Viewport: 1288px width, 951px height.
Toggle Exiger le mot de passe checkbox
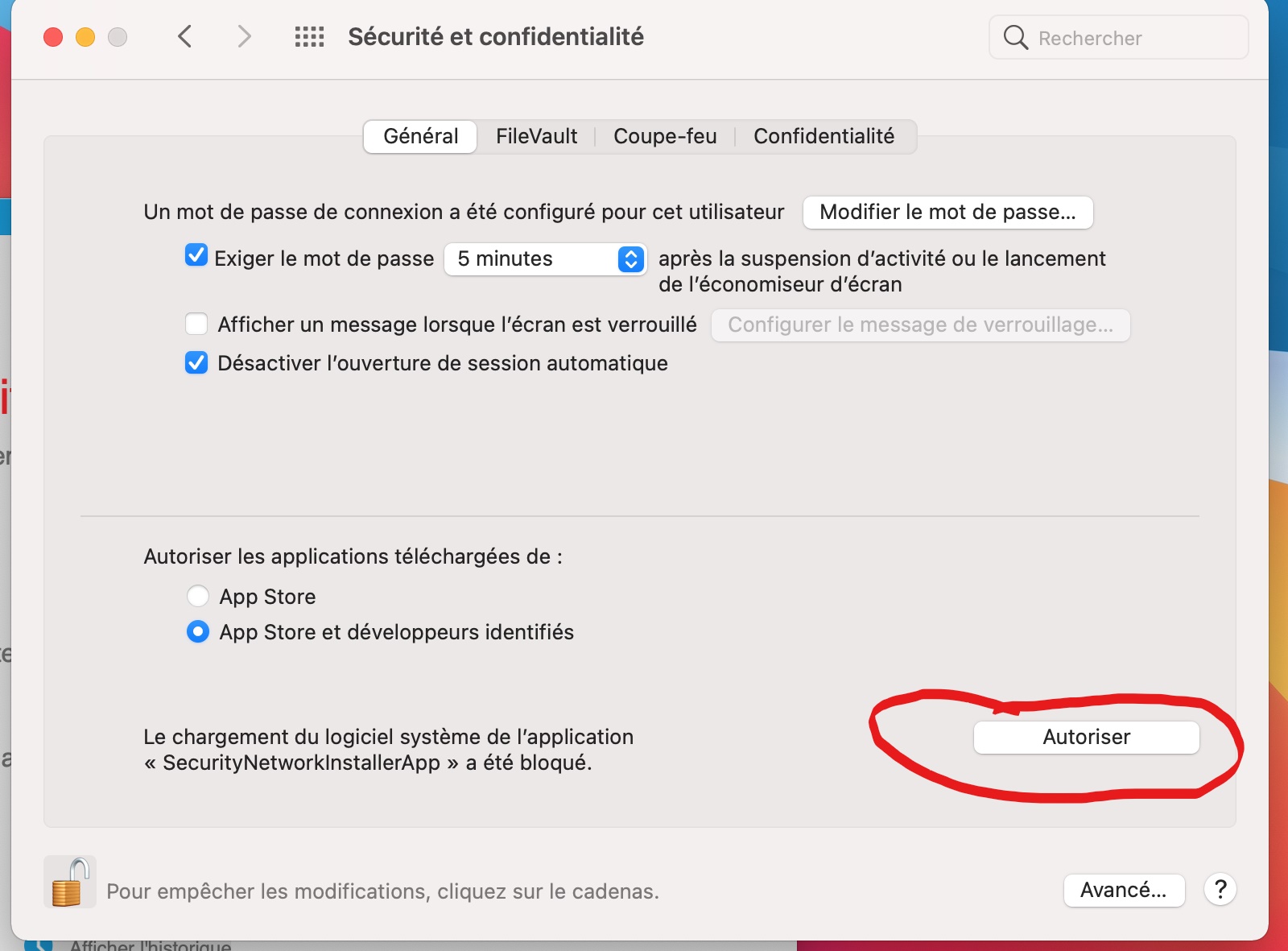(x=196, y=256)
